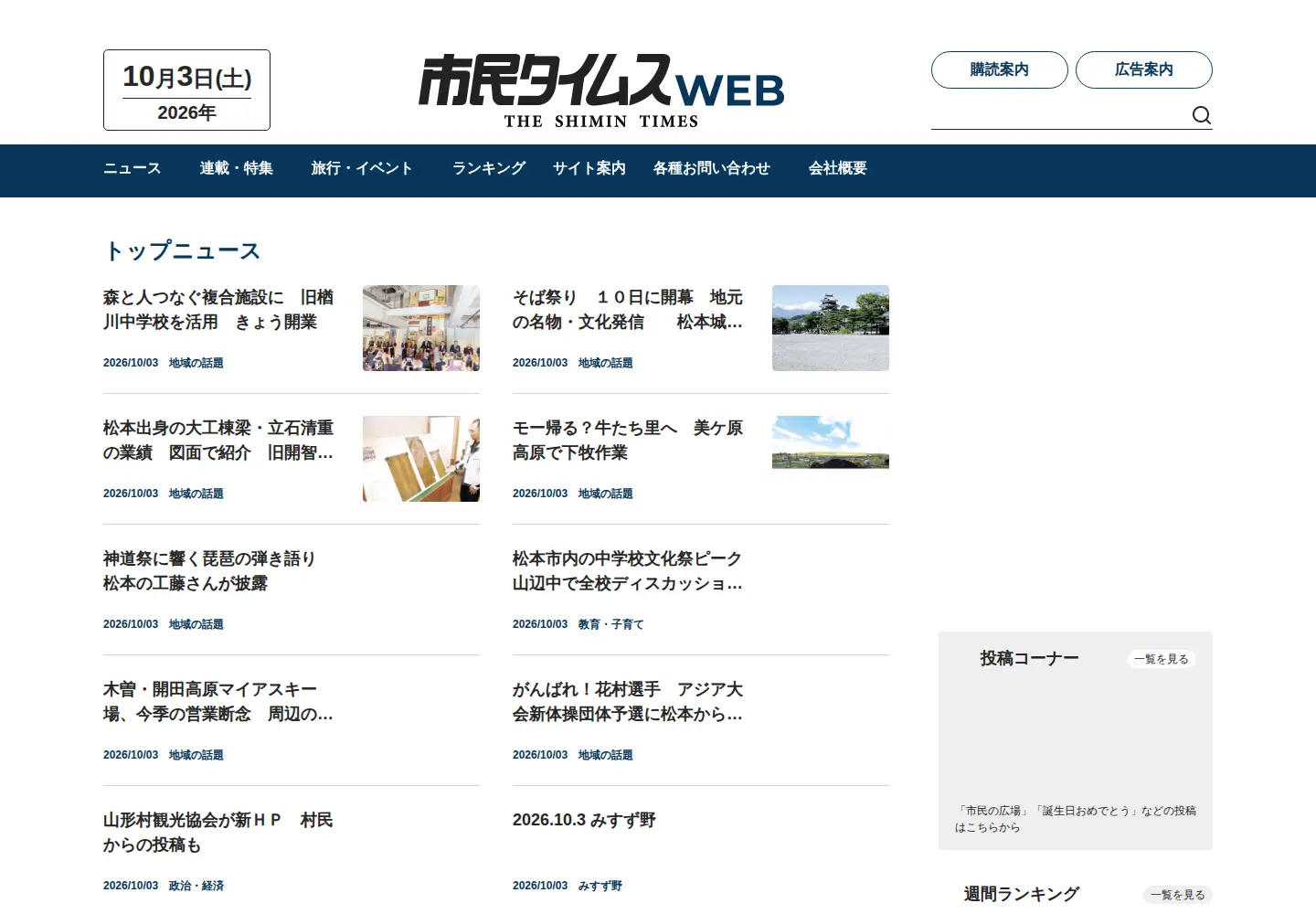Screen dimensions: 1316x914
Task: Click 一覧を見る in 投稿コーナー
Action: (1162, 659)
